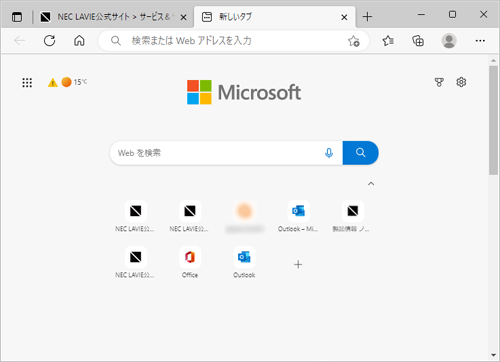Click the blue search button
This screenshot has width=500, height=362.
point(360,153)
